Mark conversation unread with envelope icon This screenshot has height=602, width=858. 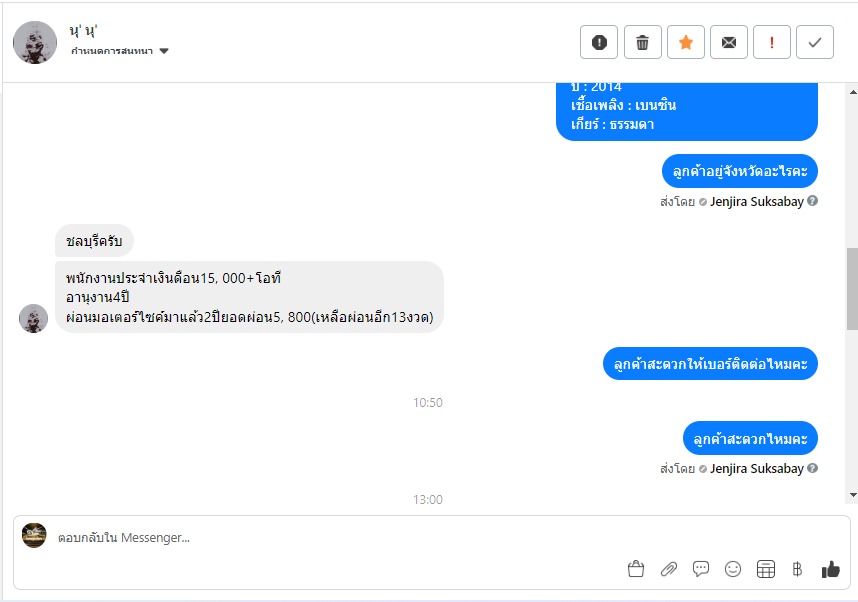[729, 42]
